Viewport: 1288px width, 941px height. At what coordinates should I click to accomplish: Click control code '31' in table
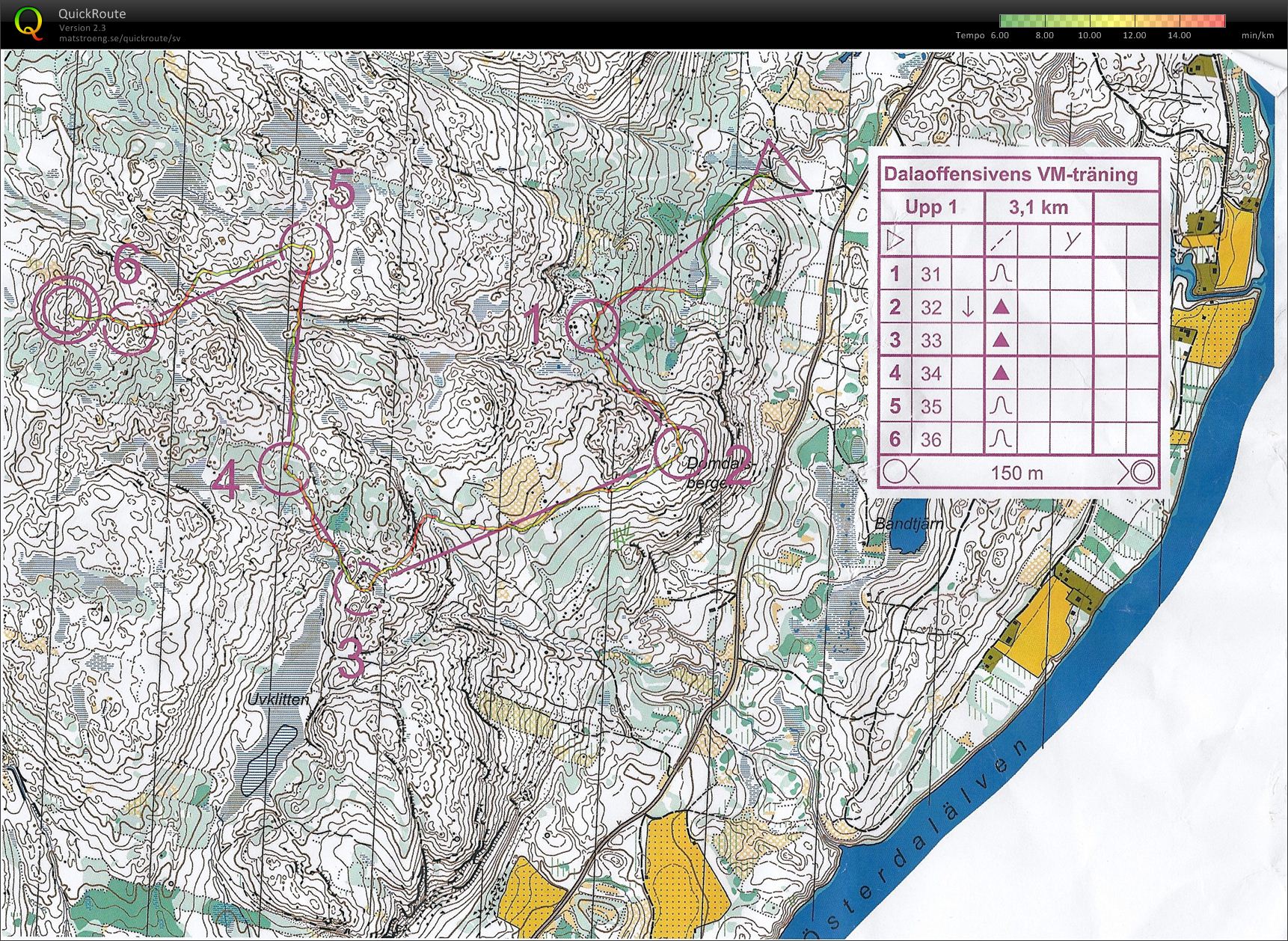(x=930, y=275)
